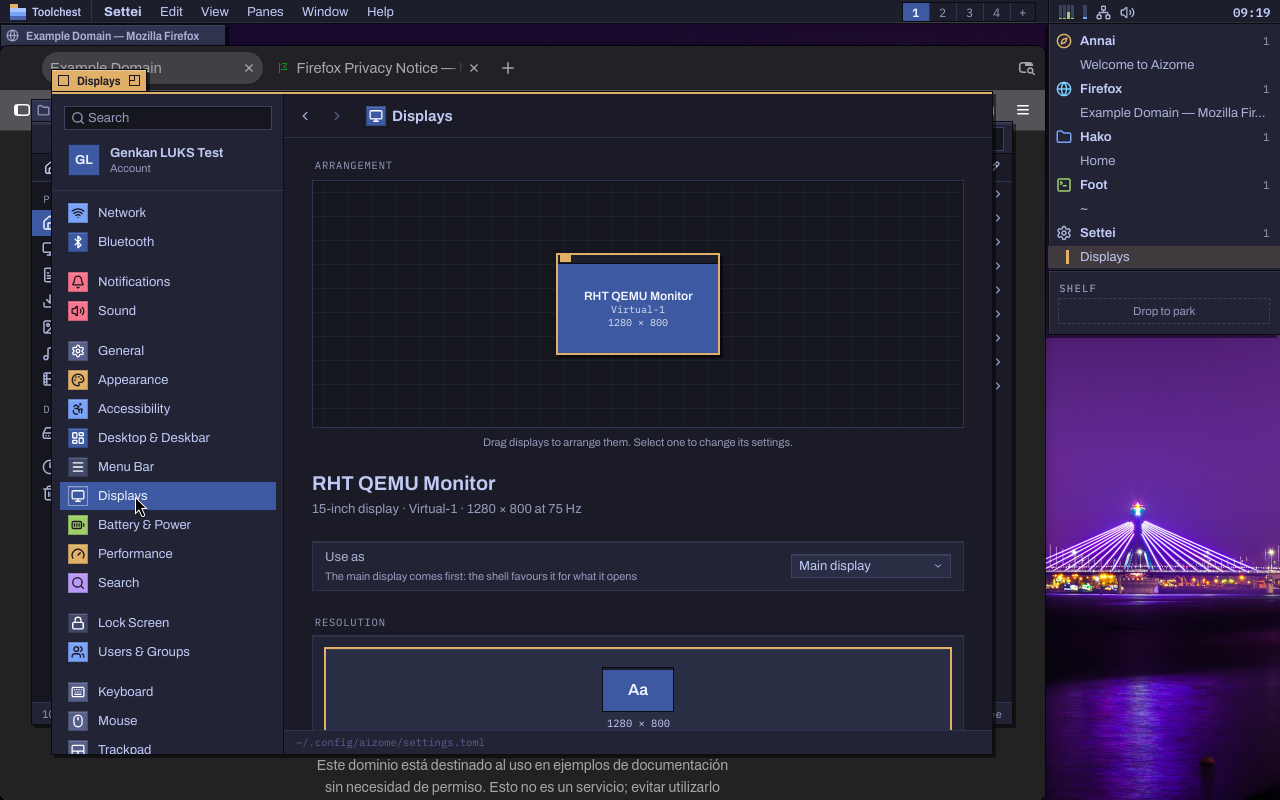Image resolution: width=1280 pixels, height=800 pixels.
Task: Open the Bluetooth settings icon
Action: tap(78, 242)
